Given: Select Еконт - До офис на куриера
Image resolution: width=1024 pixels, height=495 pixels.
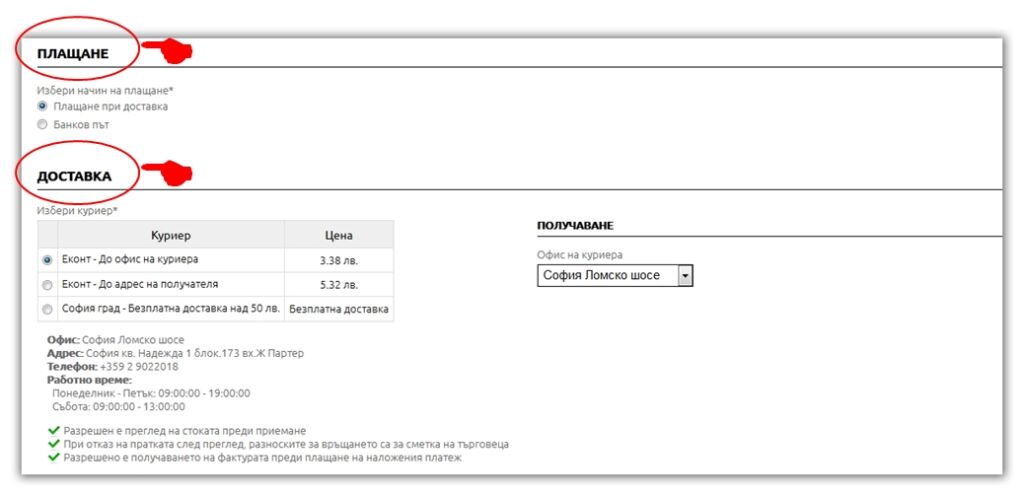Looking at the screenshot, I should tap(47, 259).
